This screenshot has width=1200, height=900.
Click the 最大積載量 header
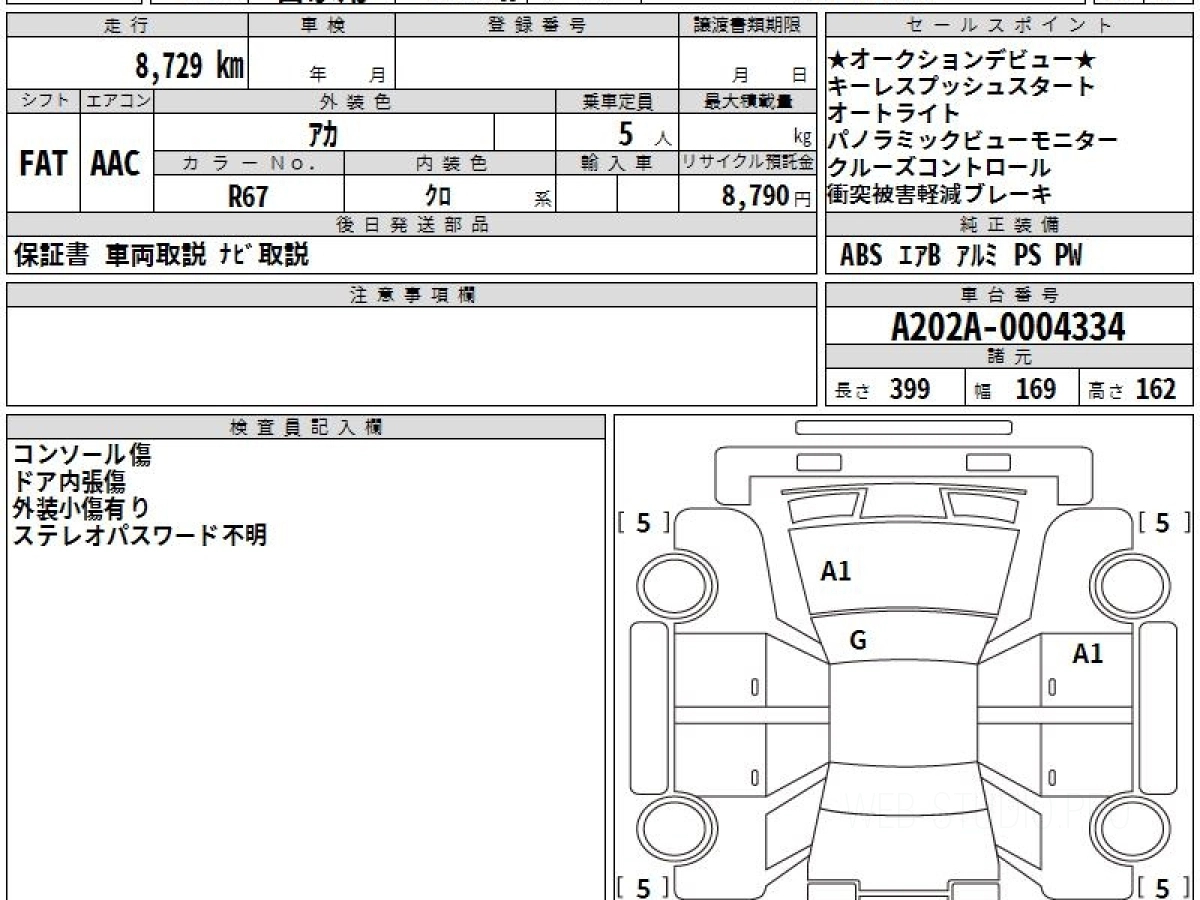747,101
